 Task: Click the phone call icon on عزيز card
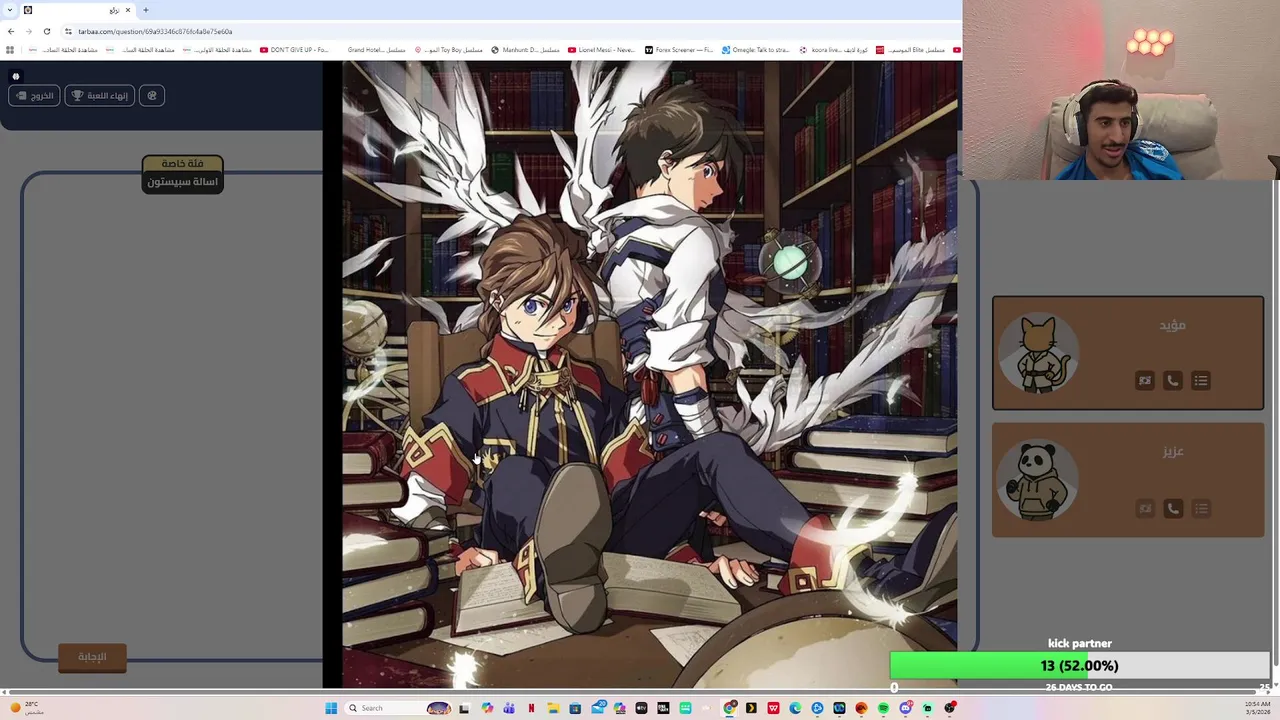(x=1172, y=508)
